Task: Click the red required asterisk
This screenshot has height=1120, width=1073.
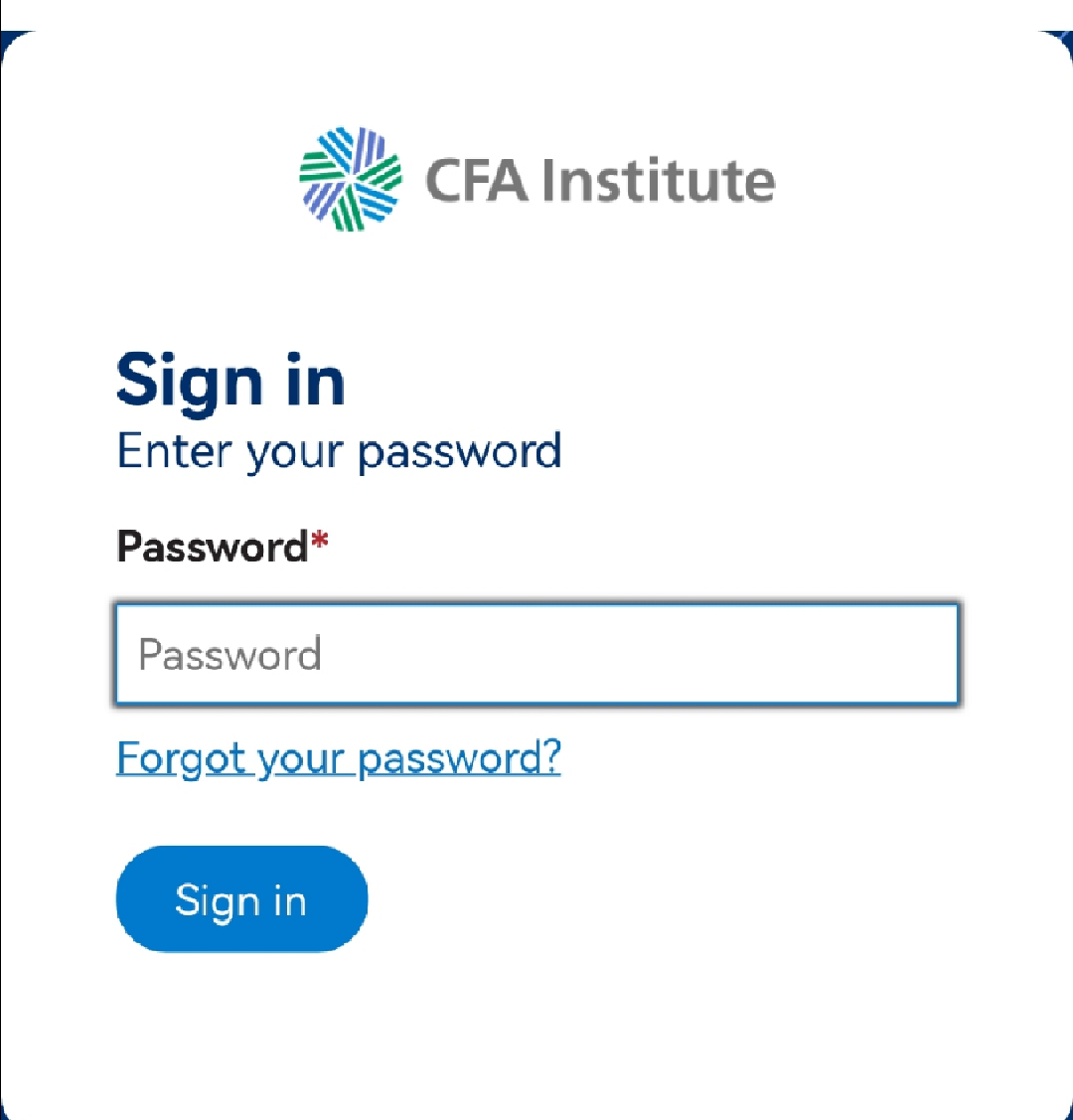Action: coord(319,544)
